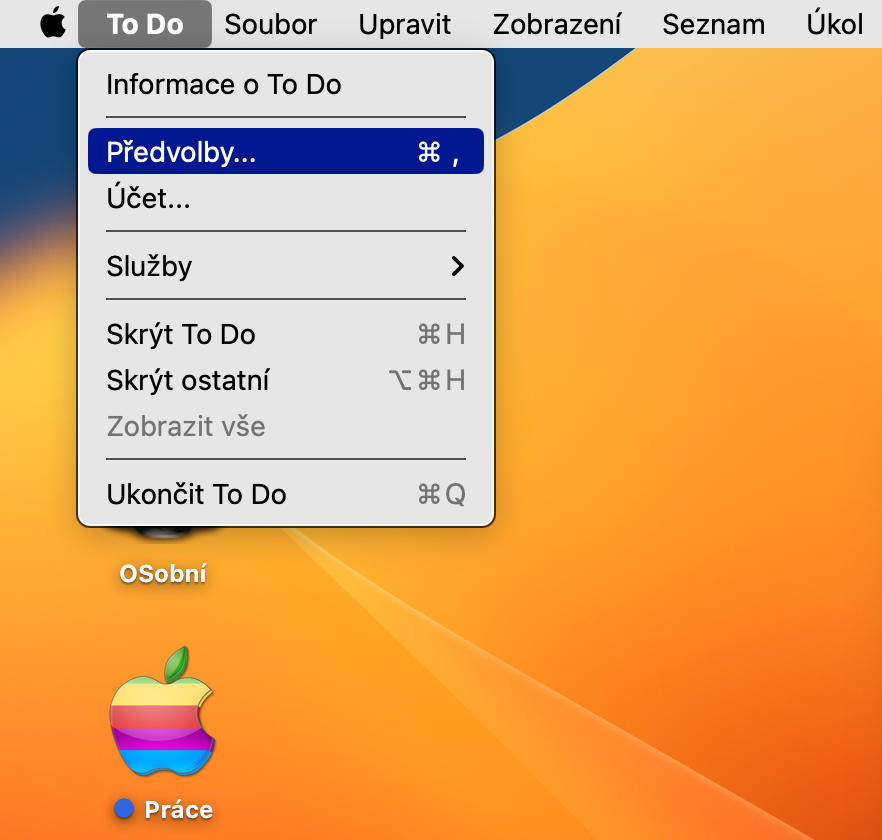Select the Předvolby… menu entry

[x=286, y=151]
